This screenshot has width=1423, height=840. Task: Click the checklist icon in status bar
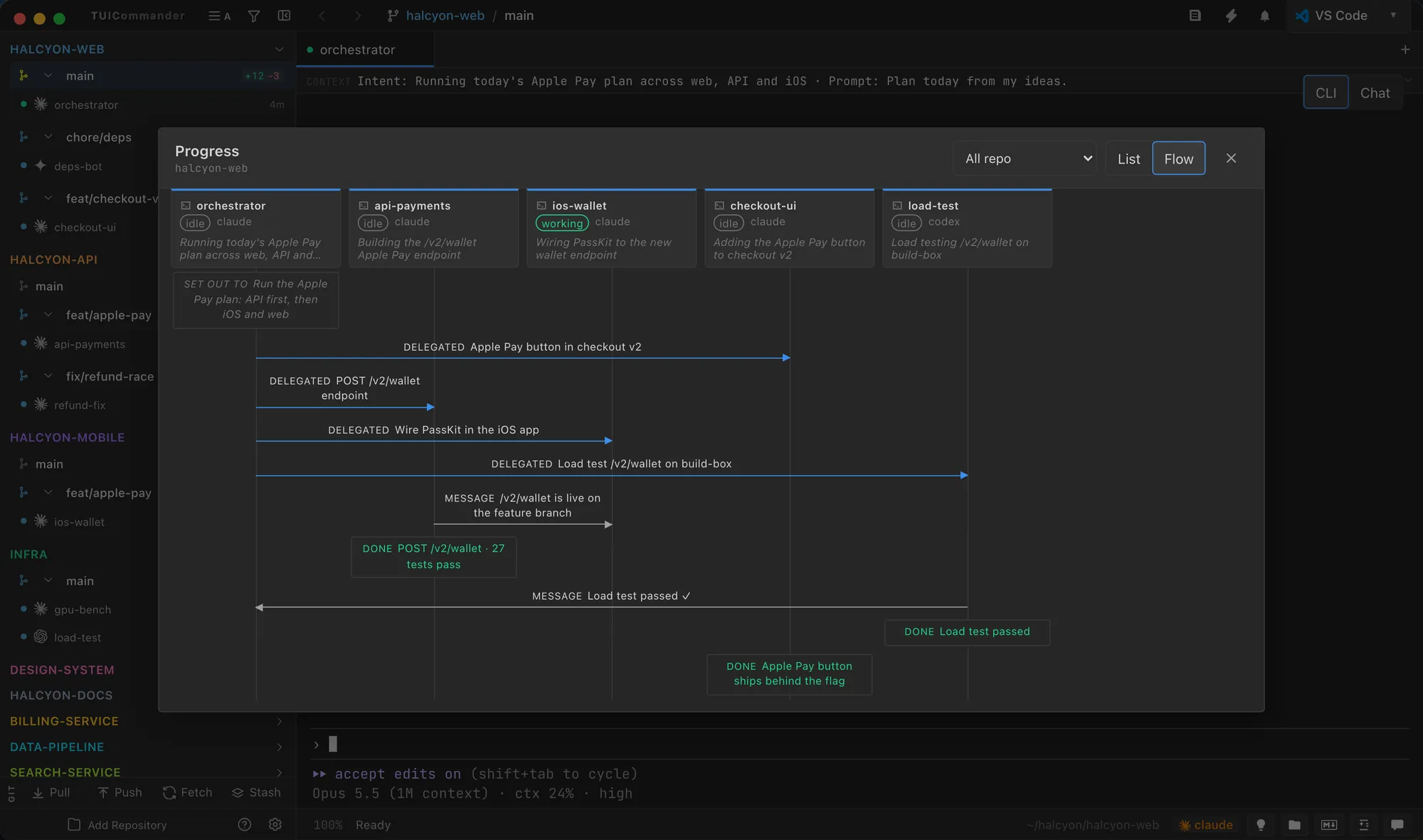[x=1364, y=825]
